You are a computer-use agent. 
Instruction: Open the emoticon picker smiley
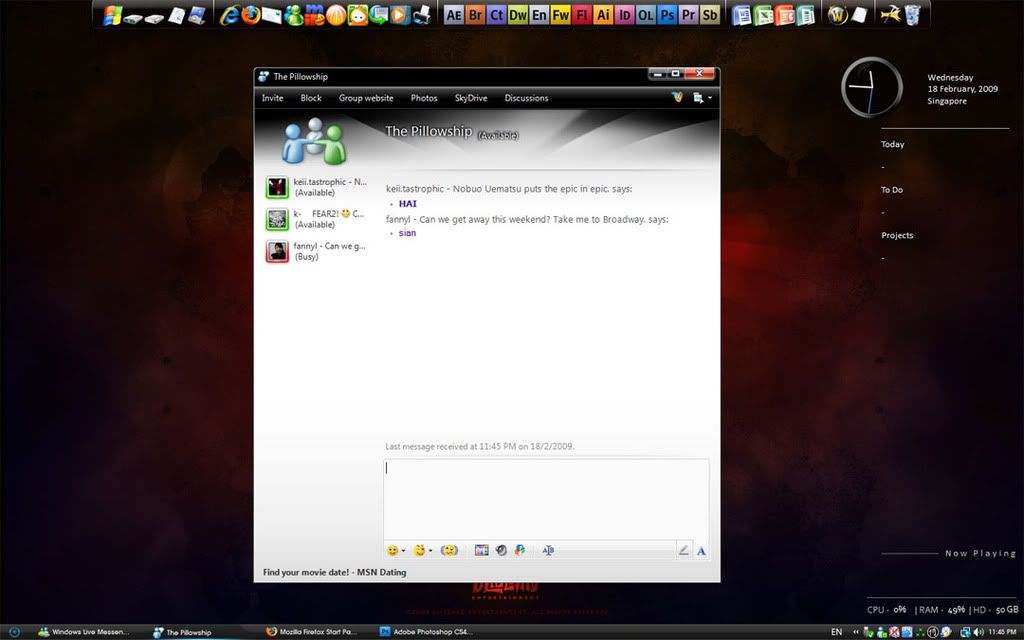tap(392, 551)
